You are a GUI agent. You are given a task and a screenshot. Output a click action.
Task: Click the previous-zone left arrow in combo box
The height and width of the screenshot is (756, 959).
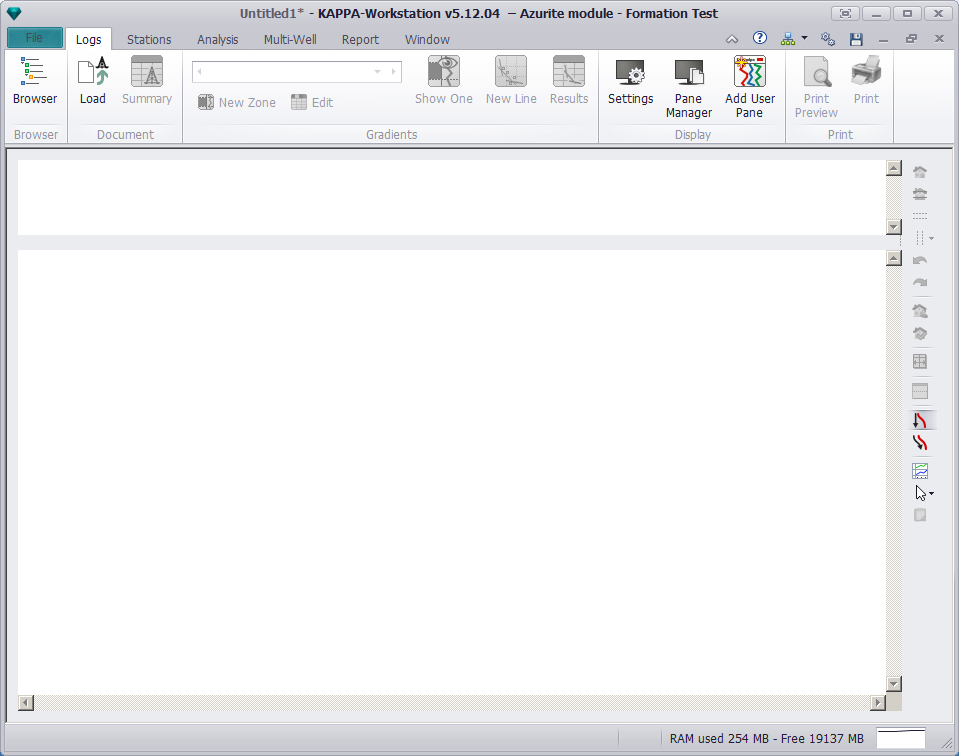(199, 72)
